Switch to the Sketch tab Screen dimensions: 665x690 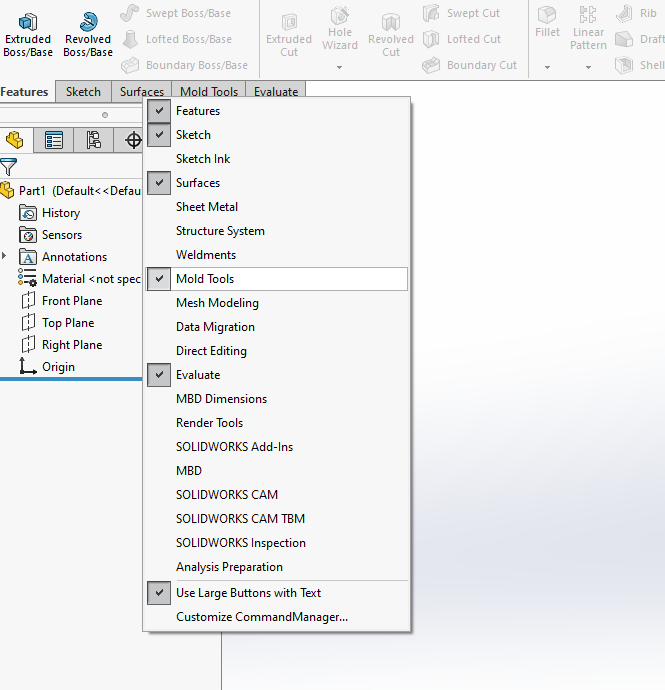tap(83, 92)
